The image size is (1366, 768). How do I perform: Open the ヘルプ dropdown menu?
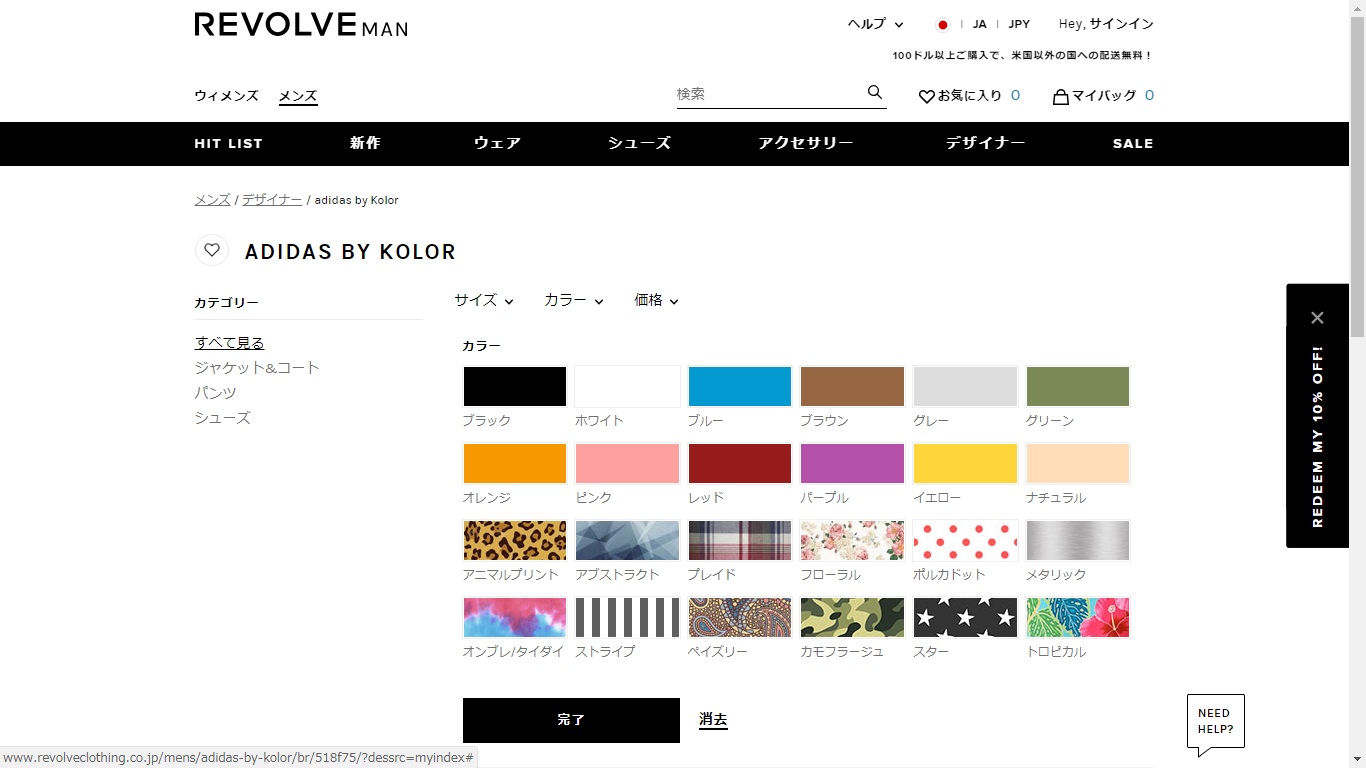875,24
